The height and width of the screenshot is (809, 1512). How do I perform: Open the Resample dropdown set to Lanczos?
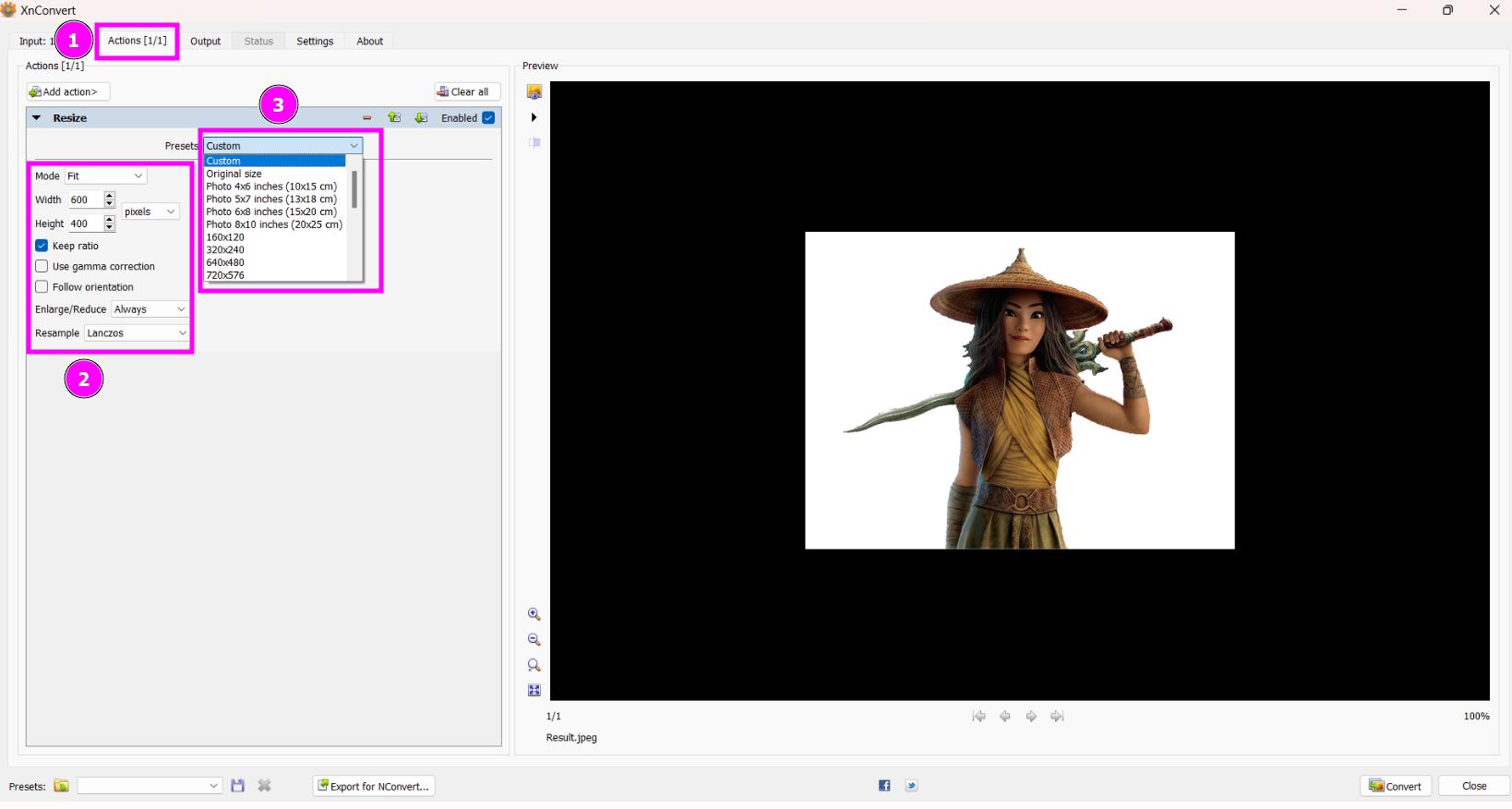137,333
